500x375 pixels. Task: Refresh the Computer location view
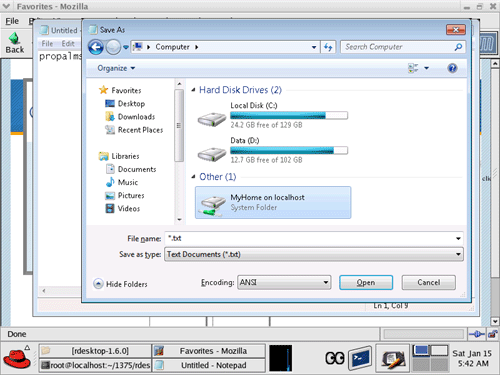pos(328,47)
